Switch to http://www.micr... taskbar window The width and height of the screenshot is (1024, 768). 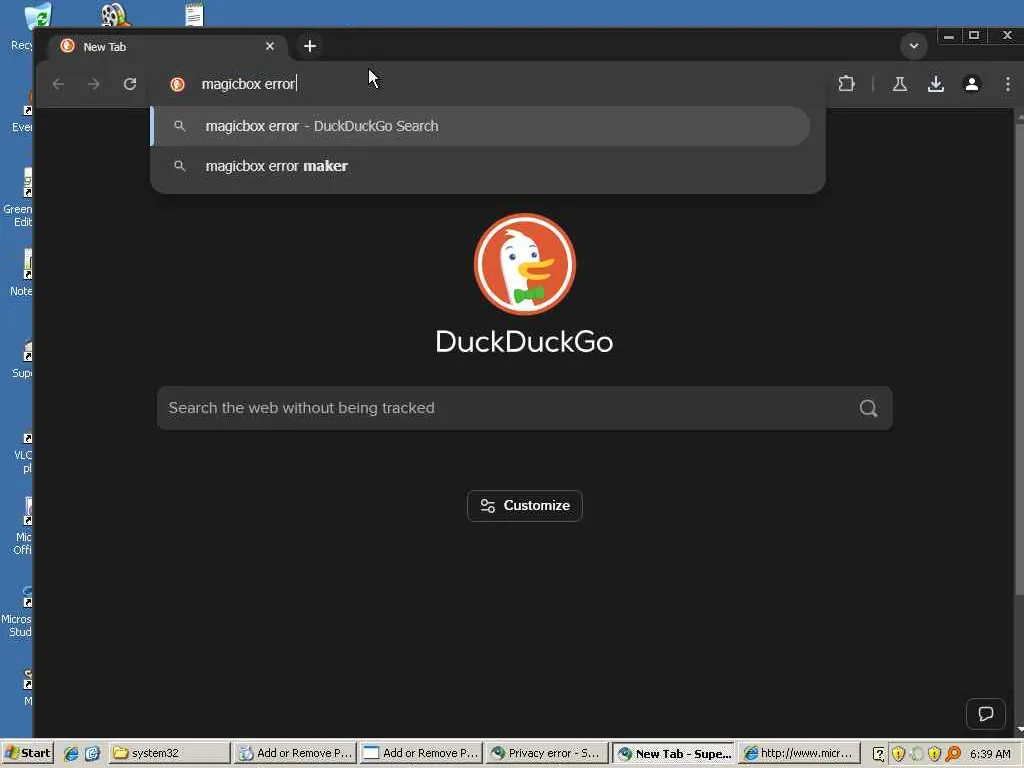(x=799, y=753)
